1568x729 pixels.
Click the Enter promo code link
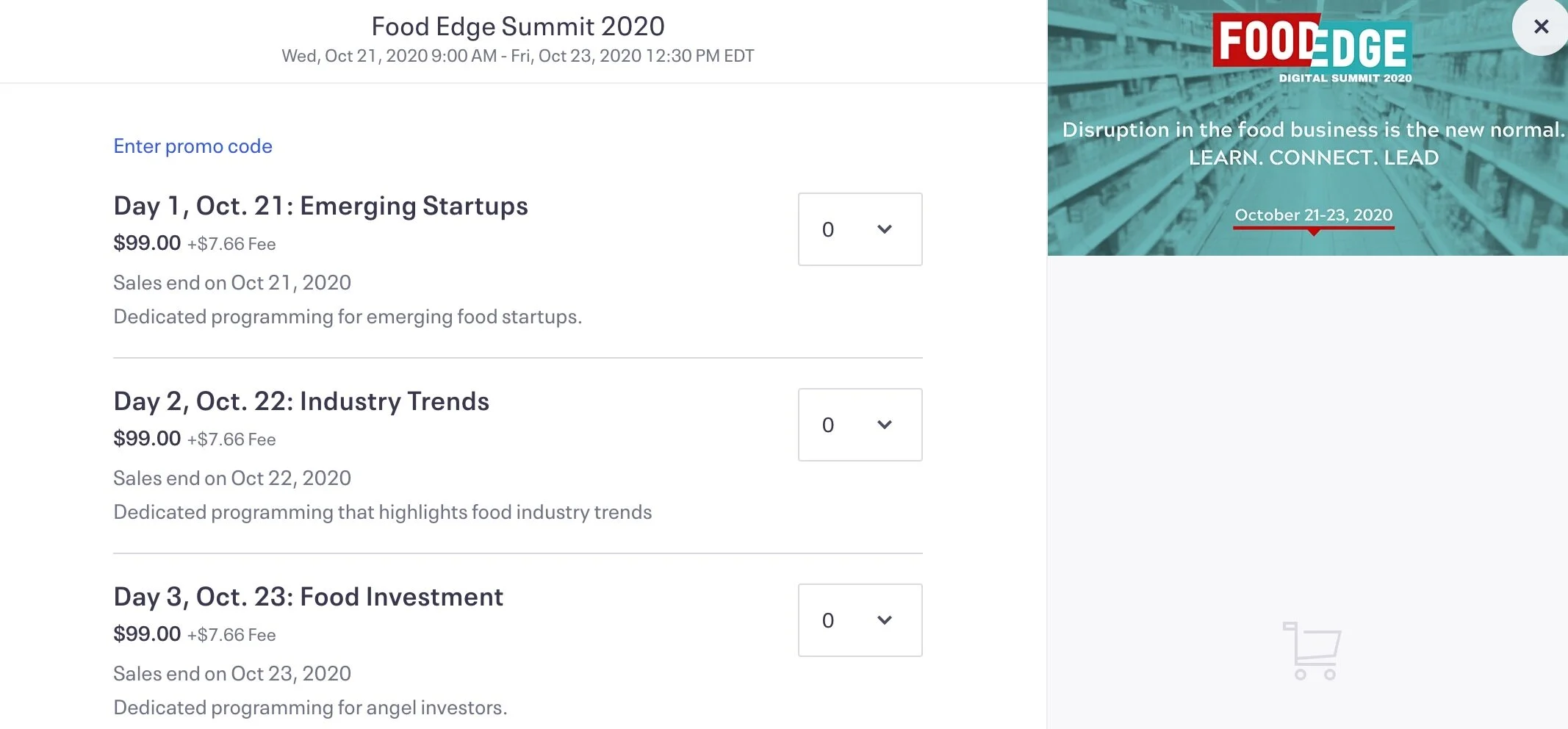coord(193,146)
